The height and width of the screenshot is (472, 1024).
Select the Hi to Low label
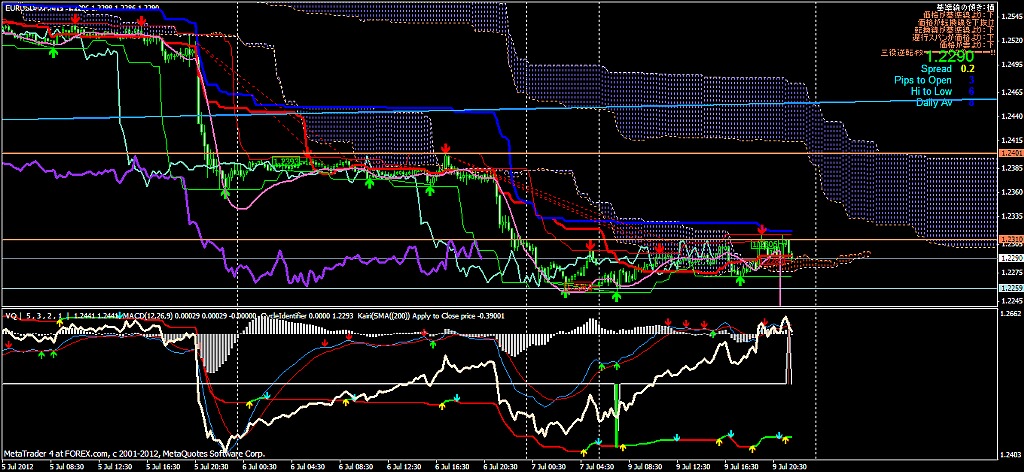point(931,91)
